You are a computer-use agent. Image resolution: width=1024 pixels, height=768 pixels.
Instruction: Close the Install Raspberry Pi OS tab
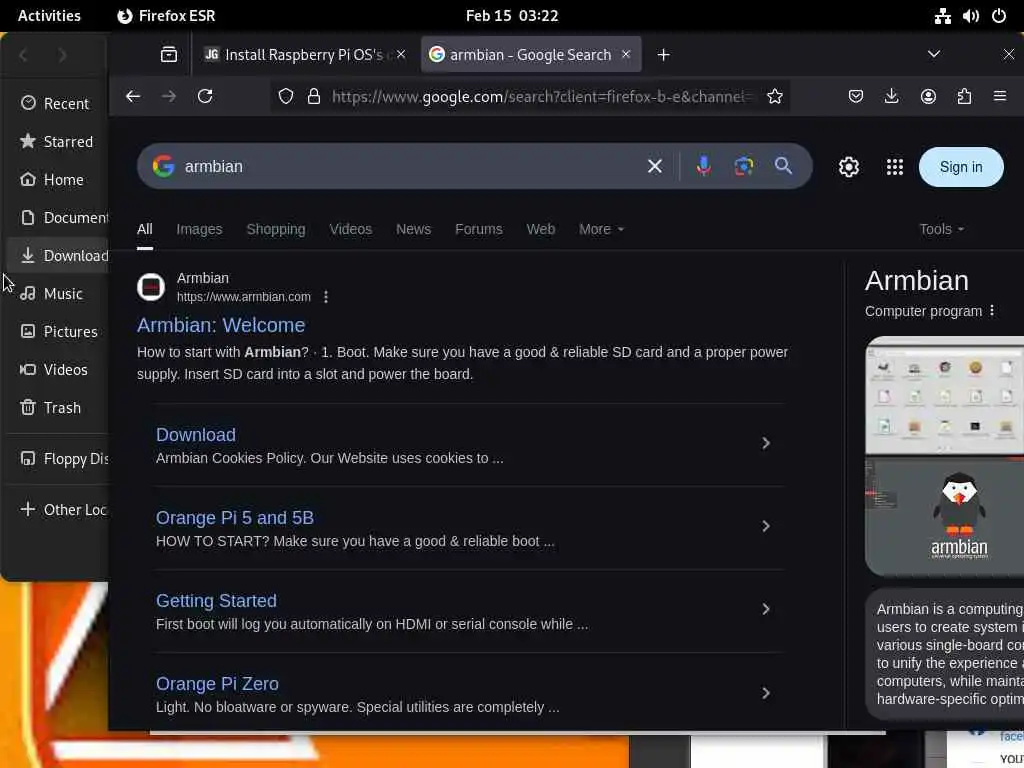(401, 54)
